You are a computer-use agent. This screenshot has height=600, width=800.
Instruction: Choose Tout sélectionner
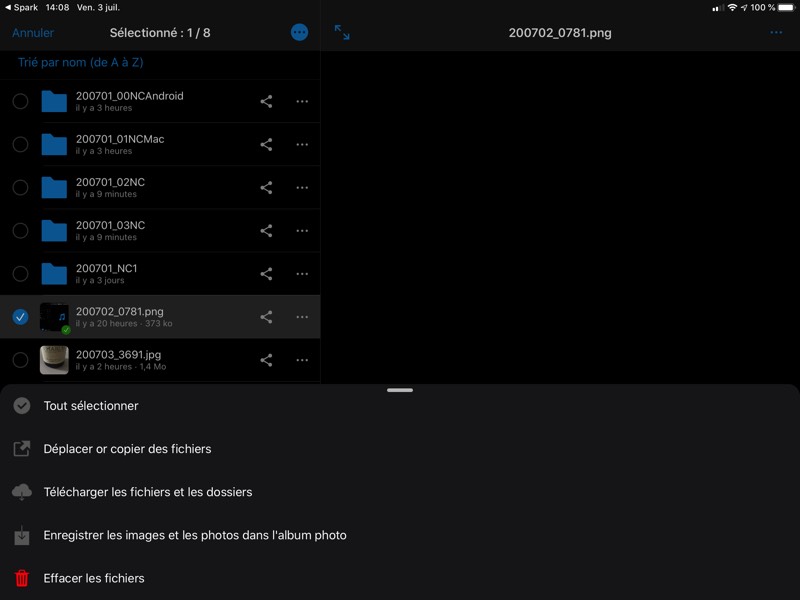pos(91,406)
